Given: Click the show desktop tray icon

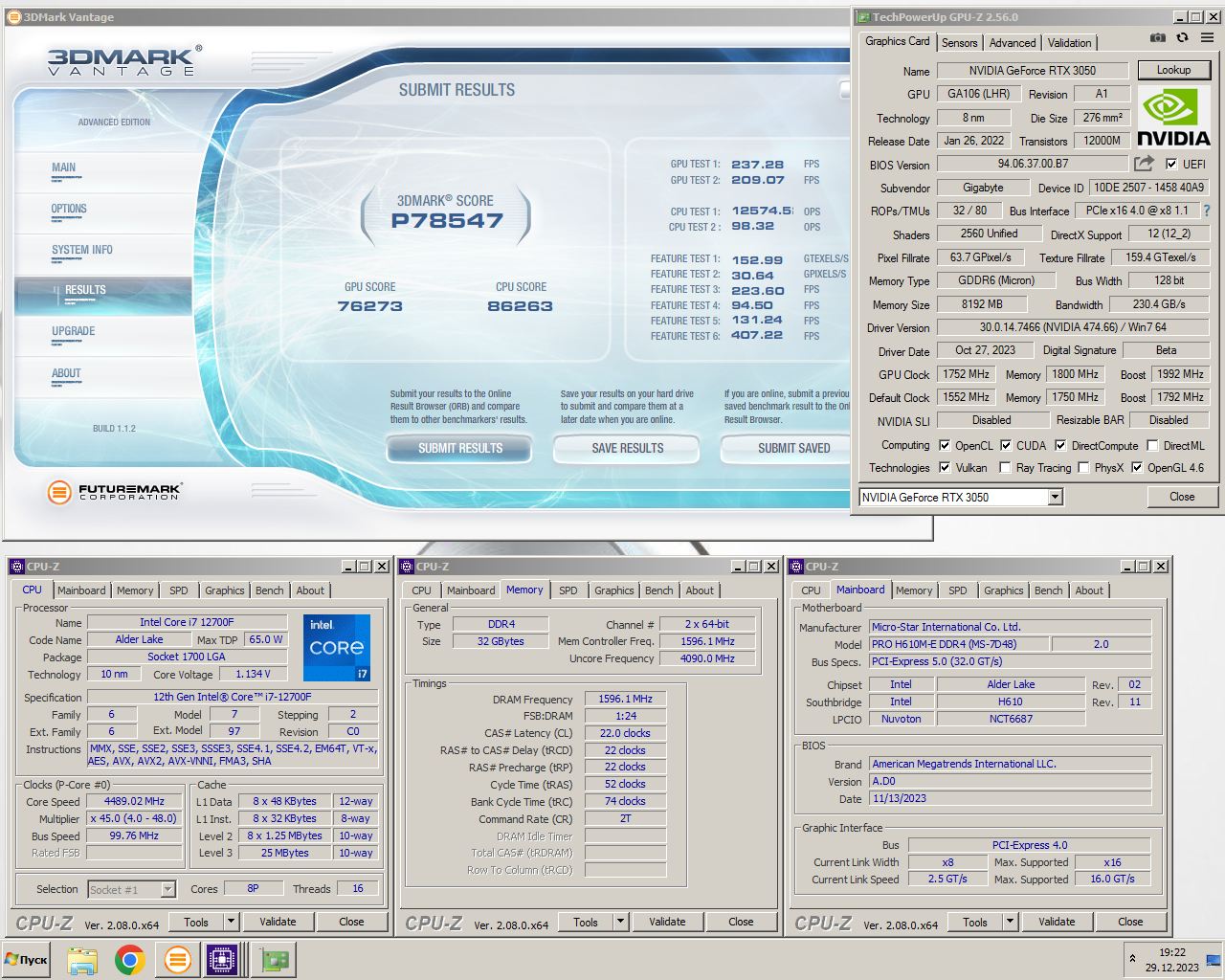Looking at the screenshot, I should (1214, 960).
